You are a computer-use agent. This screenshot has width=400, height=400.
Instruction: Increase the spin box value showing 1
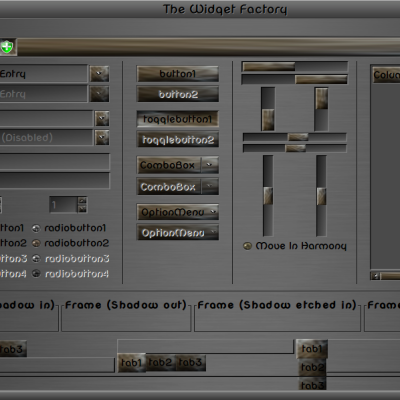click(82, 201)
